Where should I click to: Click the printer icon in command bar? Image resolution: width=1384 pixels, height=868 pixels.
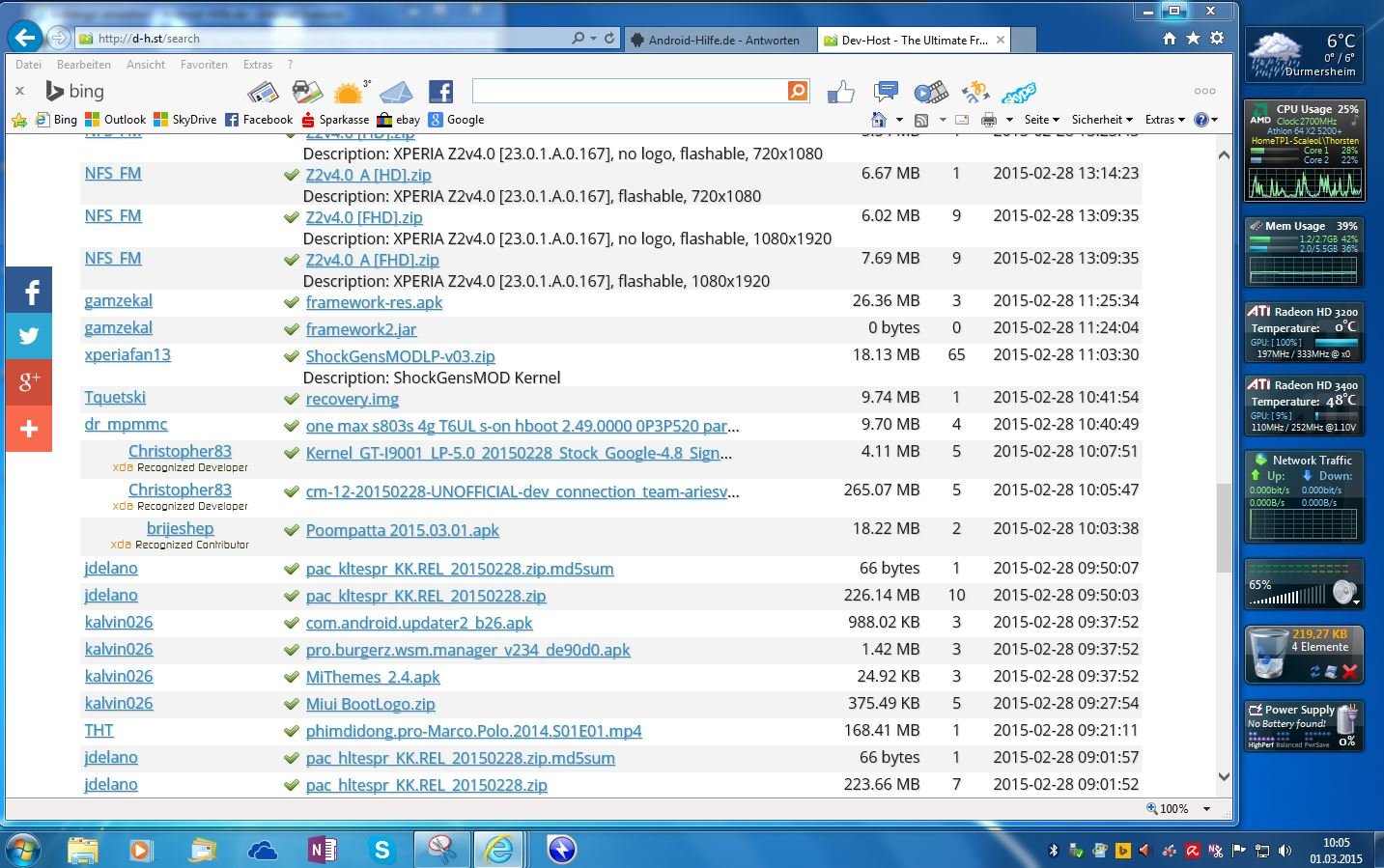point(988,120)
